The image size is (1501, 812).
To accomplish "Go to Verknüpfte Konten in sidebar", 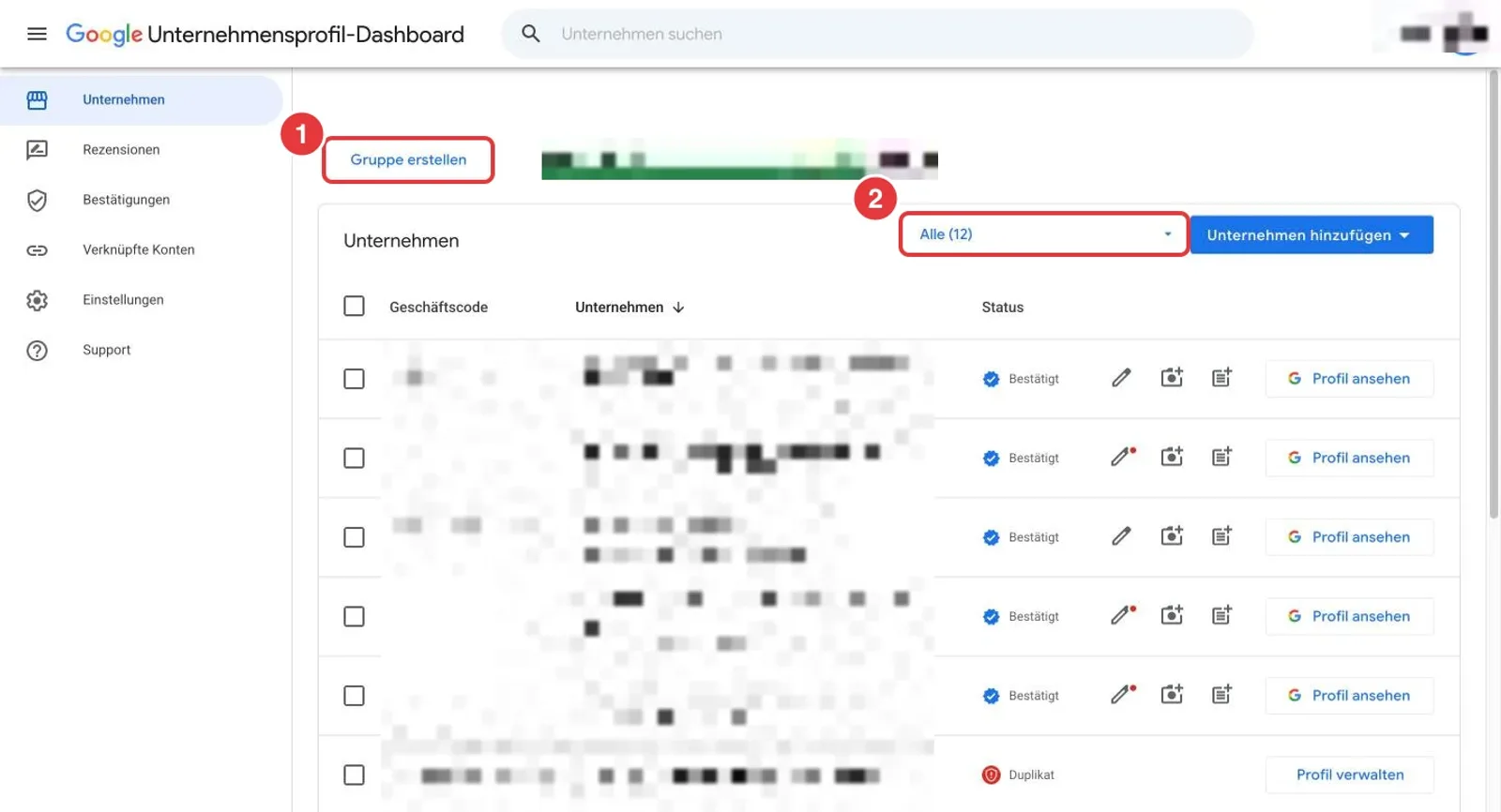I will point(139,250).
